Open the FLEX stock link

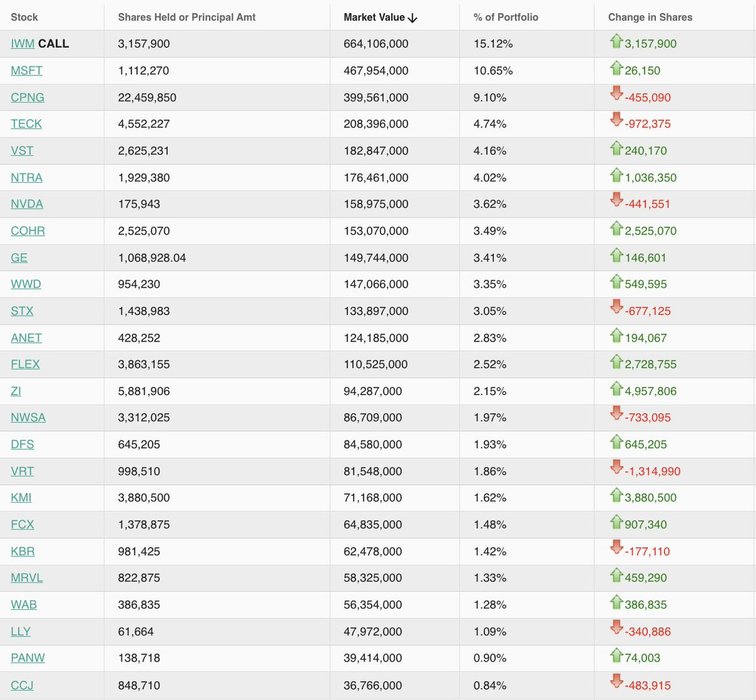point(25,364)
